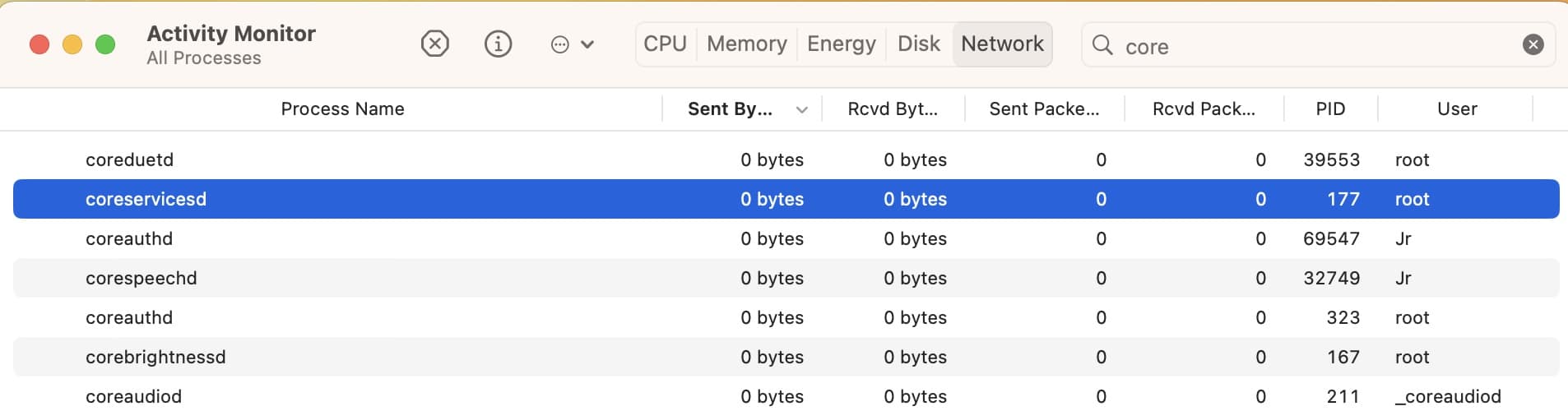Image resolution: width=1568 pixels, height=411 pixels.
Task: Click PID value 39553
Action: coord(1331,159)
